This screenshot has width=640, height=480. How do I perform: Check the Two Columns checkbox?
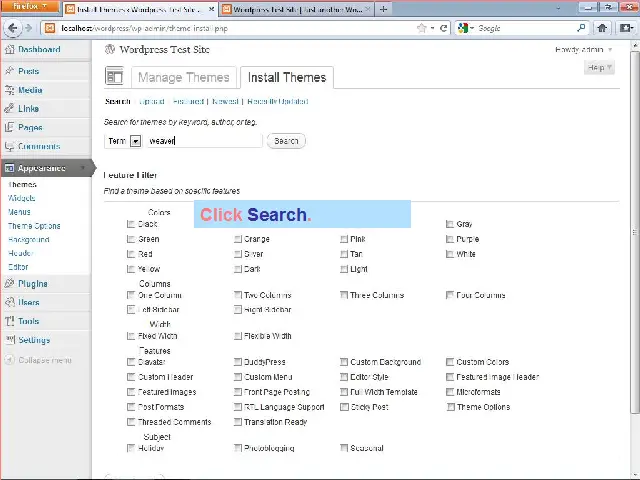pos(238,295)
